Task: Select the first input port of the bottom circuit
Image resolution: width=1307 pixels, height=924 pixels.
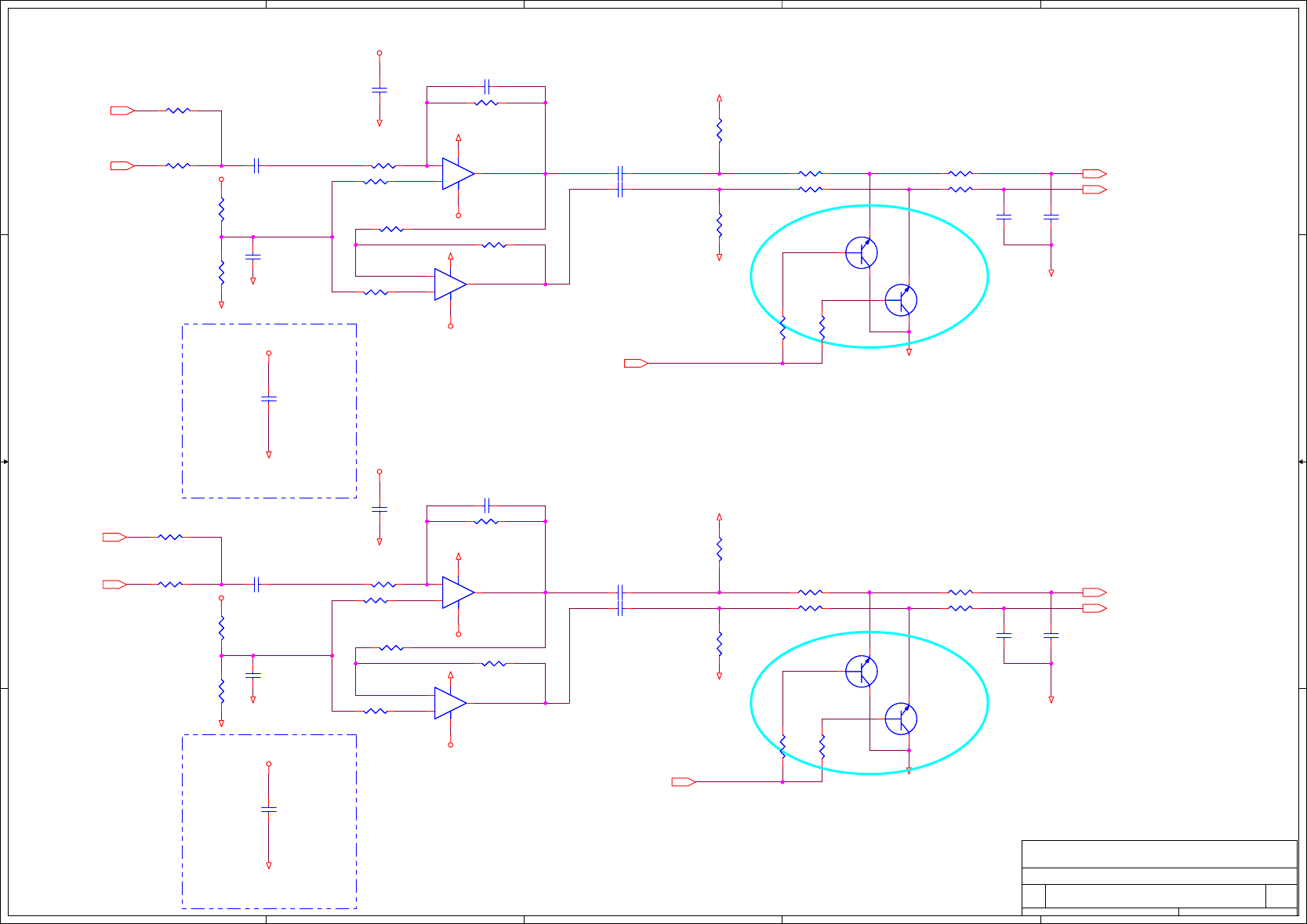Action: click(114, 537)
